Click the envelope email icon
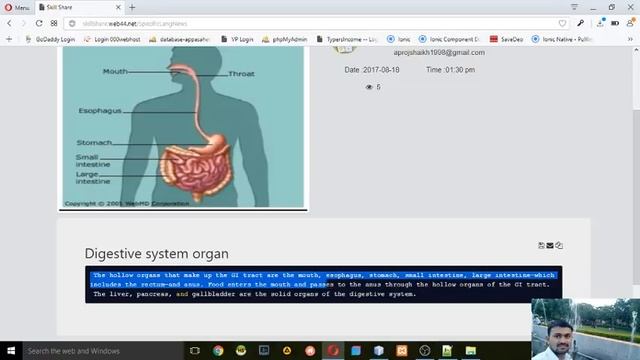The image size is (640, 360). (x=550, y=245)
